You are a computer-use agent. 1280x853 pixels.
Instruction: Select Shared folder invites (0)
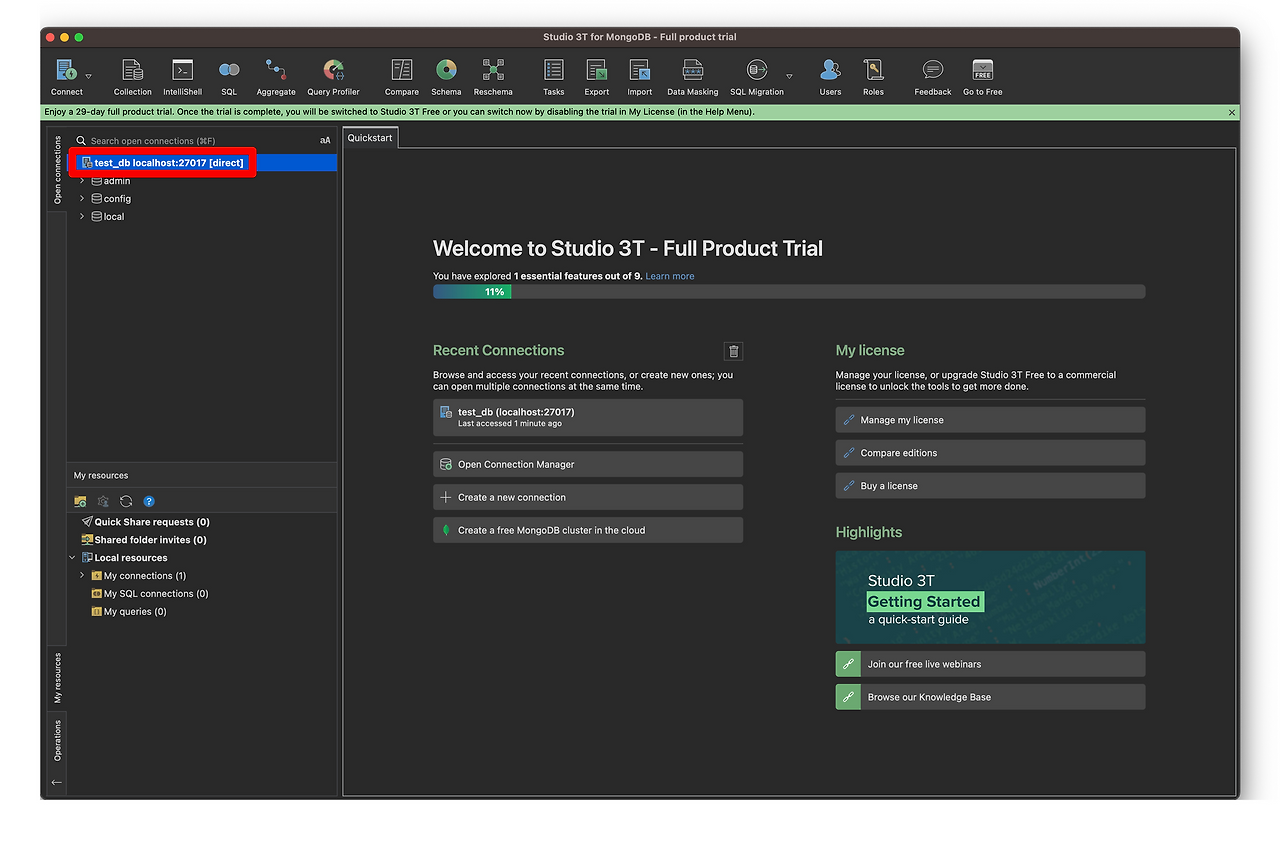pyautogui.click(x=143, y=540)
